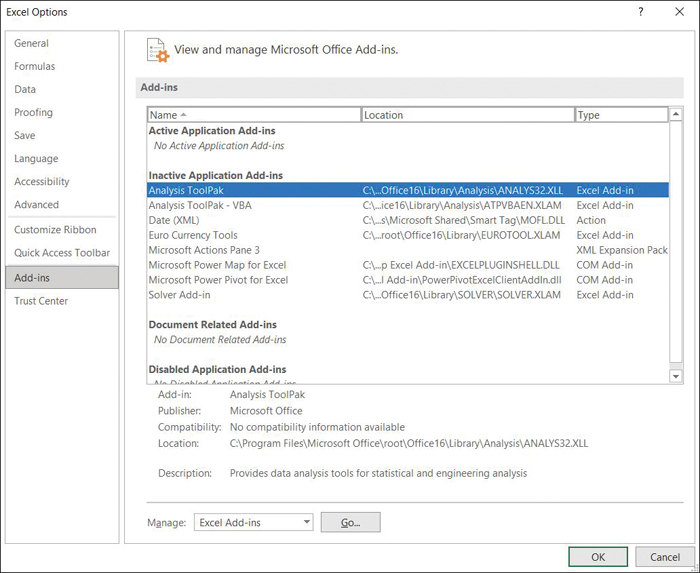The image size is (700, 573).
Task: Click the add-ins list vertical scrollbar thumb
Action: [676, 242]
